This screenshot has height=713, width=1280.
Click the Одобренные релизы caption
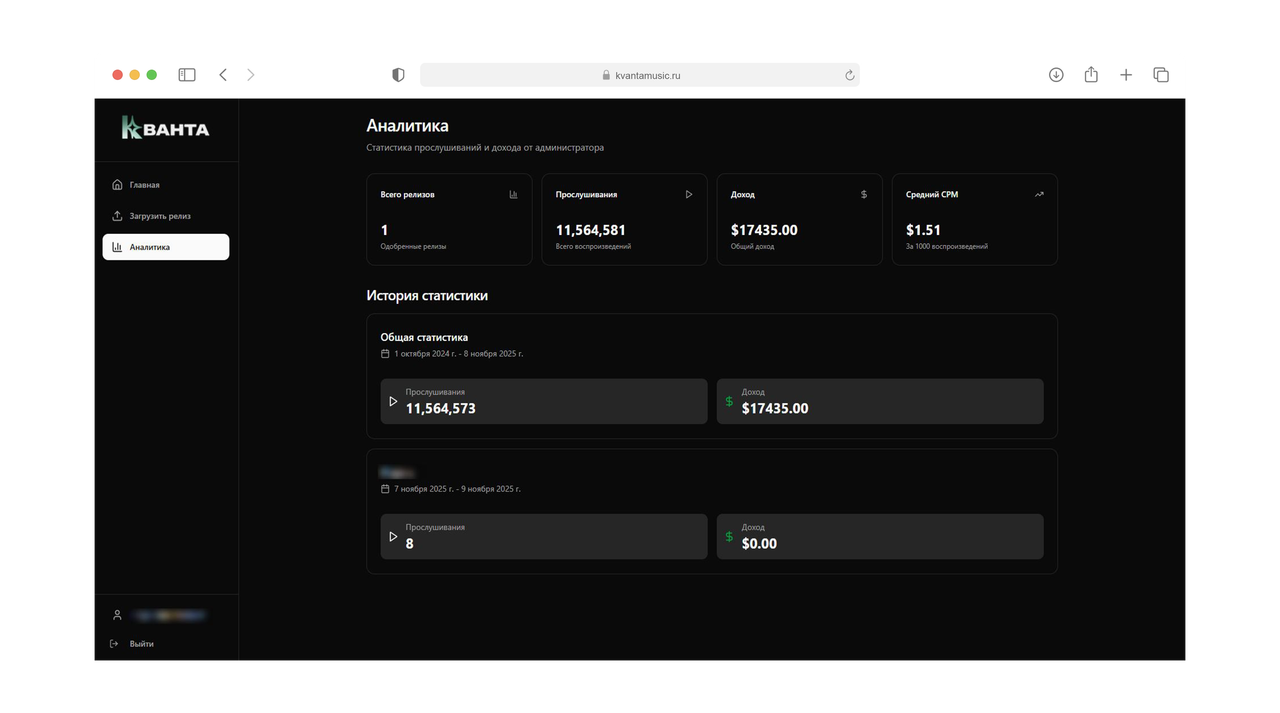pos(413,246)
